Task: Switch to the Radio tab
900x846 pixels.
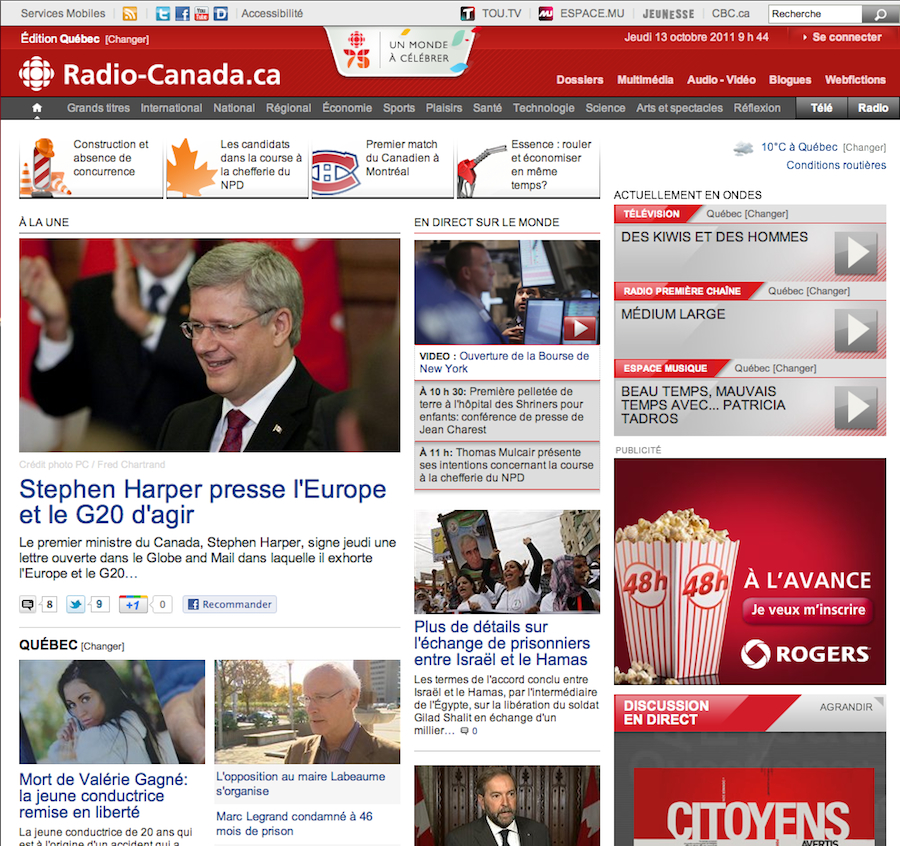Action: tap(873, 108)
